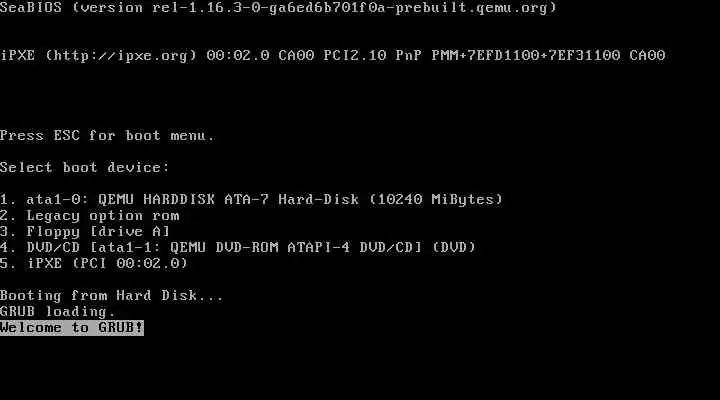
Task: Click the 'Booting from Hard Disk...' message
Action: pos(112,295)
